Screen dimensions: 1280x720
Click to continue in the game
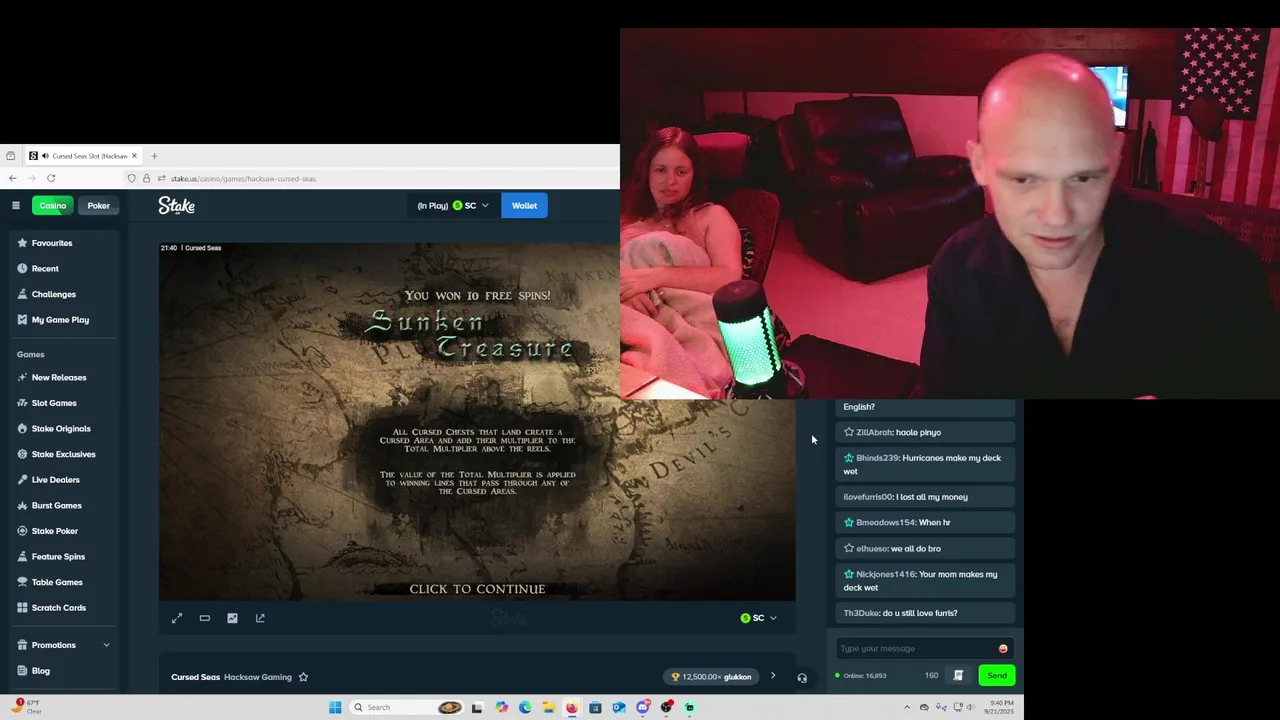[477, 589]
